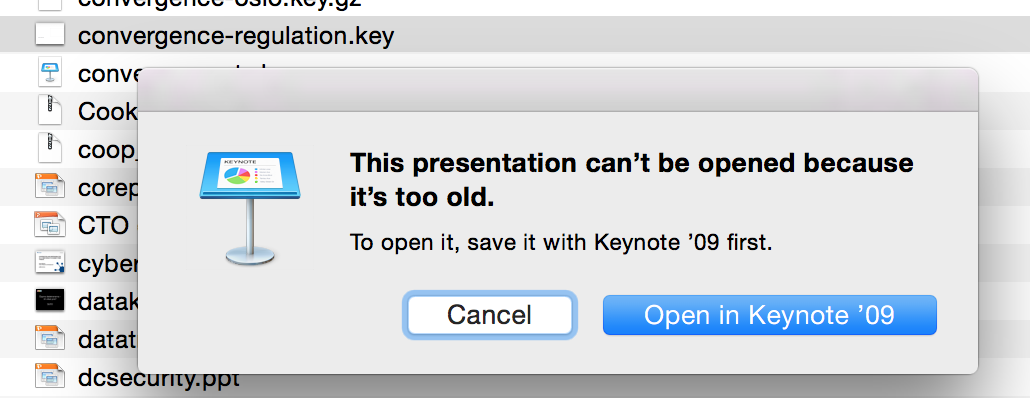The width and height of the screenshot is (1030, 398).
Task: Select the blue Keynote file icon below convergence-regulation.key
Action: point(50,73)
